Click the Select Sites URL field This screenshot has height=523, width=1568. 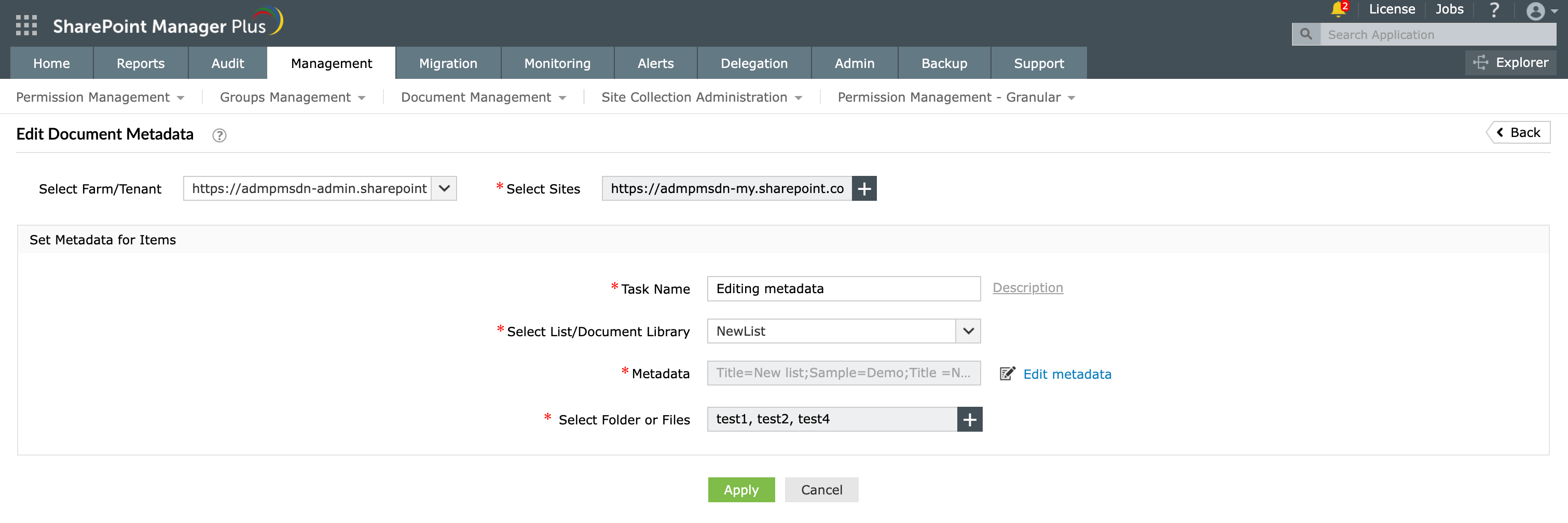point(727,189)
